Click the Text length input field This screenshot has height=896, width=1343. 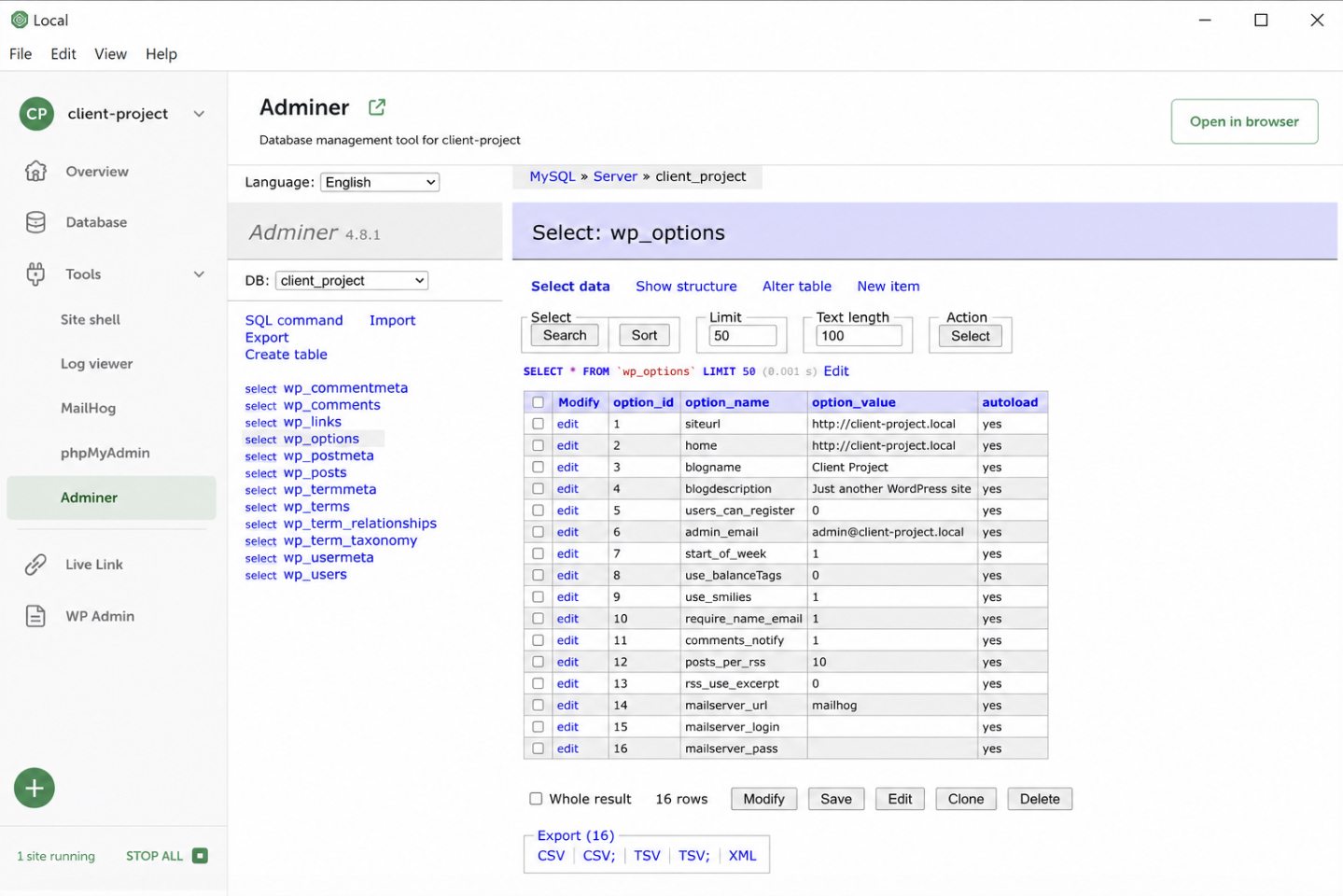(x=859, y=336)
